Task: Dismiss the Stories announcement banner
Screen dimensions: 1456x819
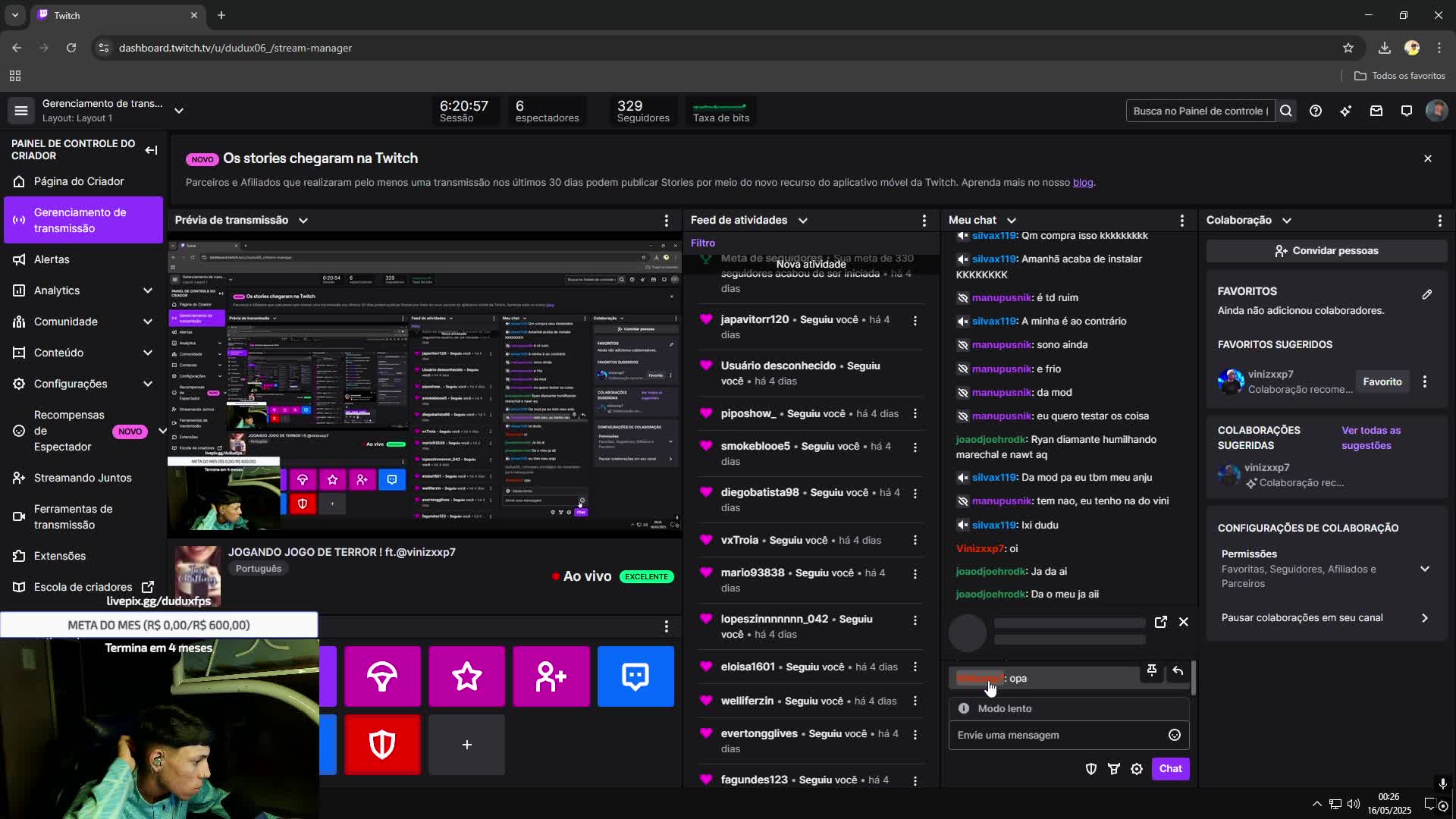Action: pos(1428,158)
